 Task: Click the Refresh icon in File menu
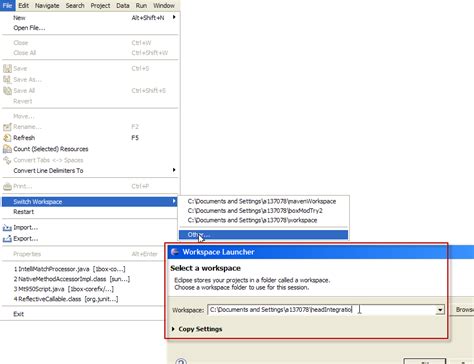(7, 138)
